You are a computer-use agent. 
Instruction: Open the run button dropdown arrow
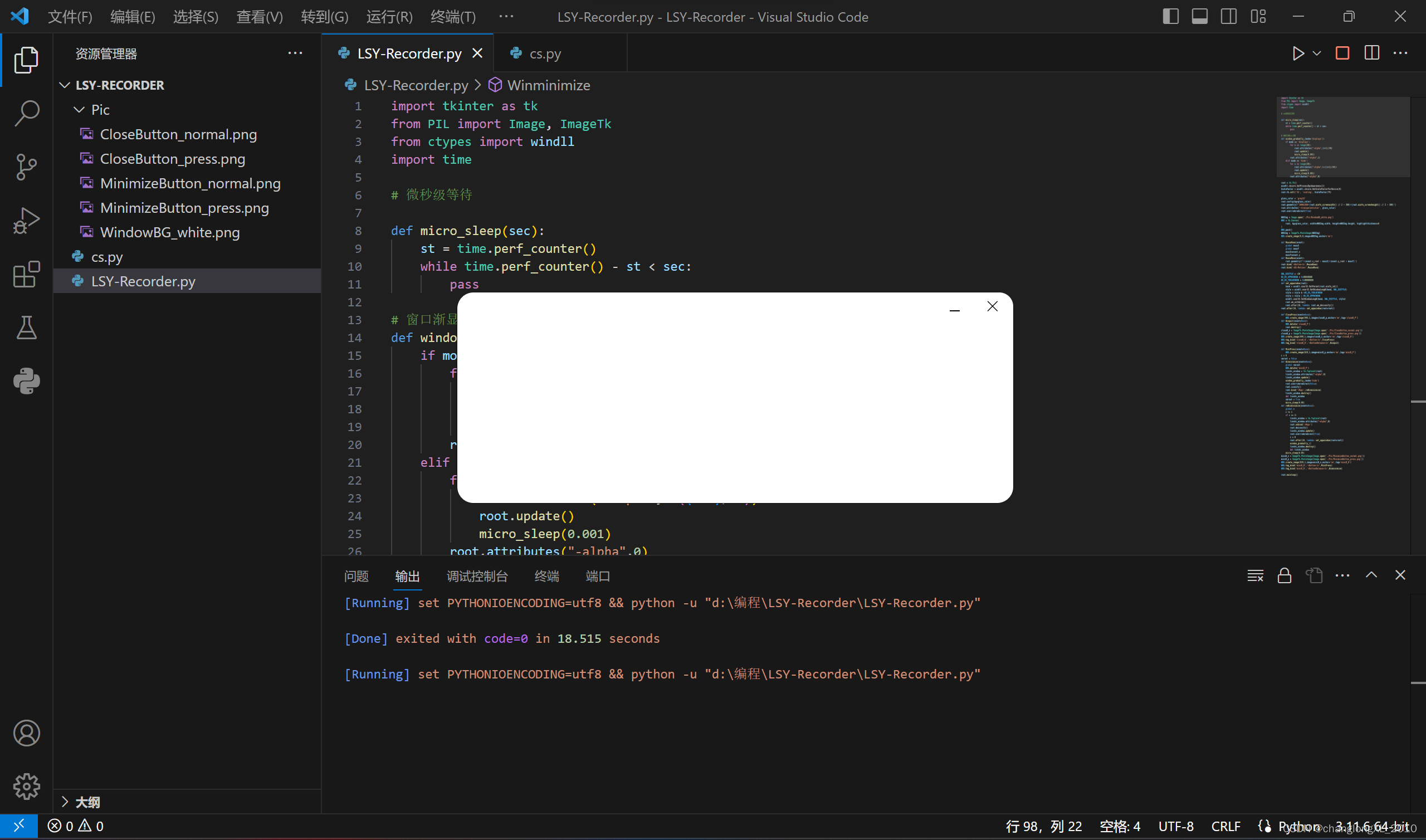pos(1317,54)
